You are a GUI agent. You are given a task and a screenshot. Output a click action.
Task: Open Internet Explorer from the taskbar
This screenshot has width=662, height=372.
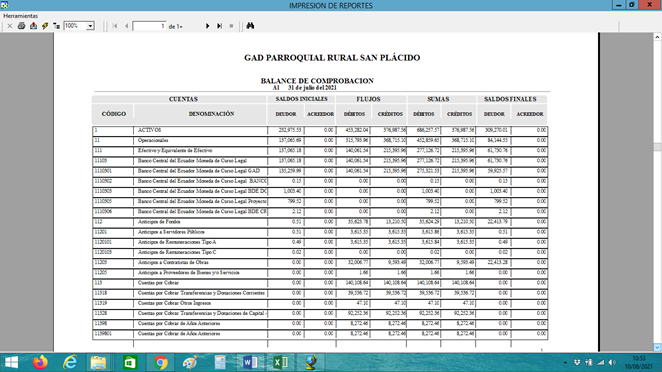(x=70, y=362)
